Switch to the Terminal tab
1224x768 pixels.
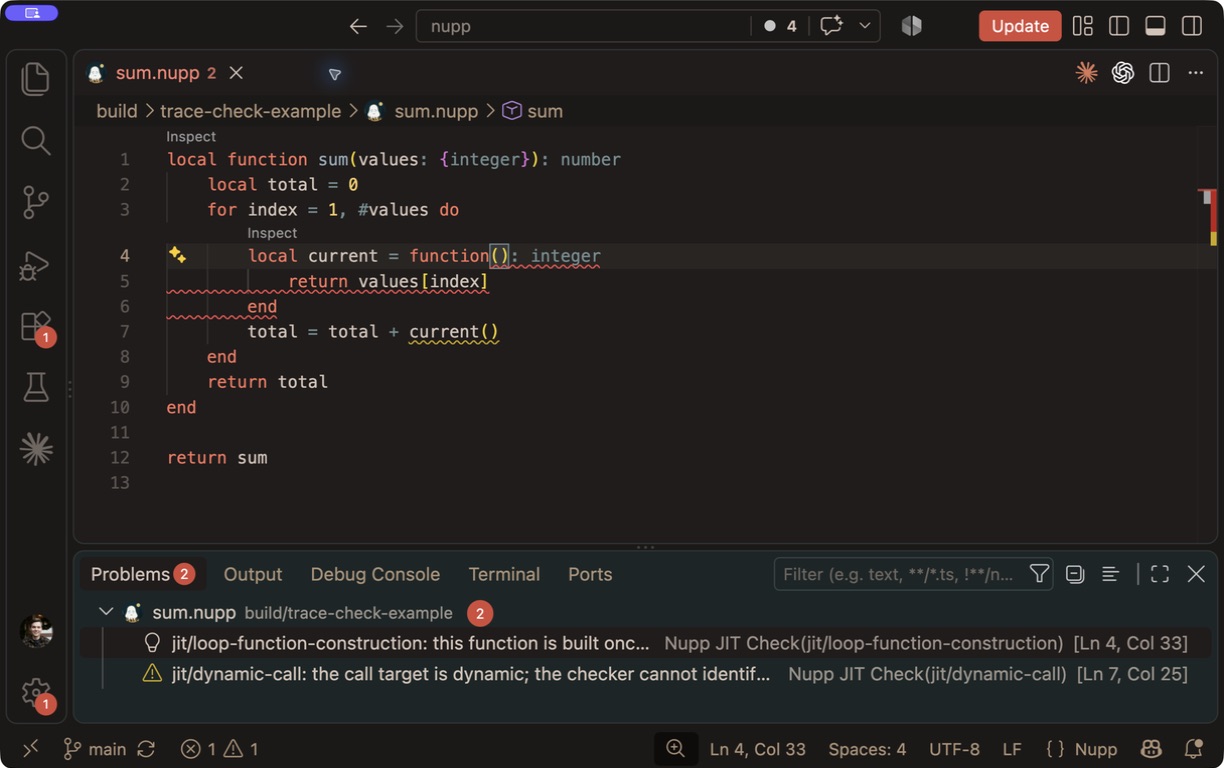click(504, 574)
